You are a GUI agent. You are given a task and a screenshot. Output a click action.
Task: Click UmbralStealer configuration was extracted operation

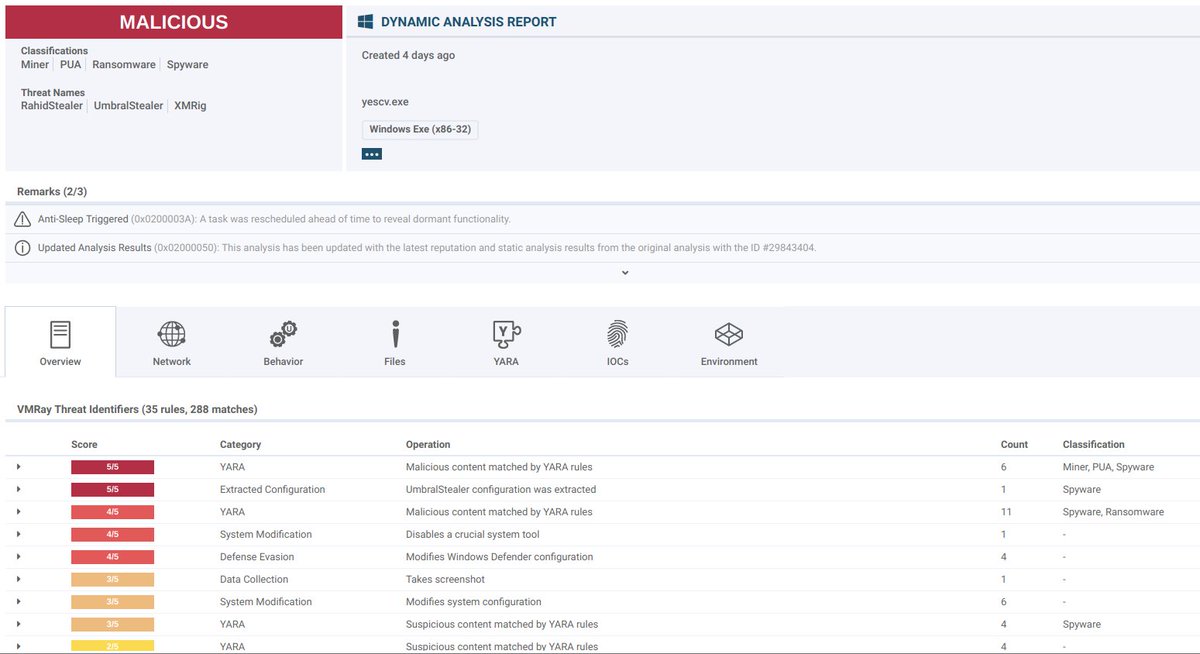(501, 489)
